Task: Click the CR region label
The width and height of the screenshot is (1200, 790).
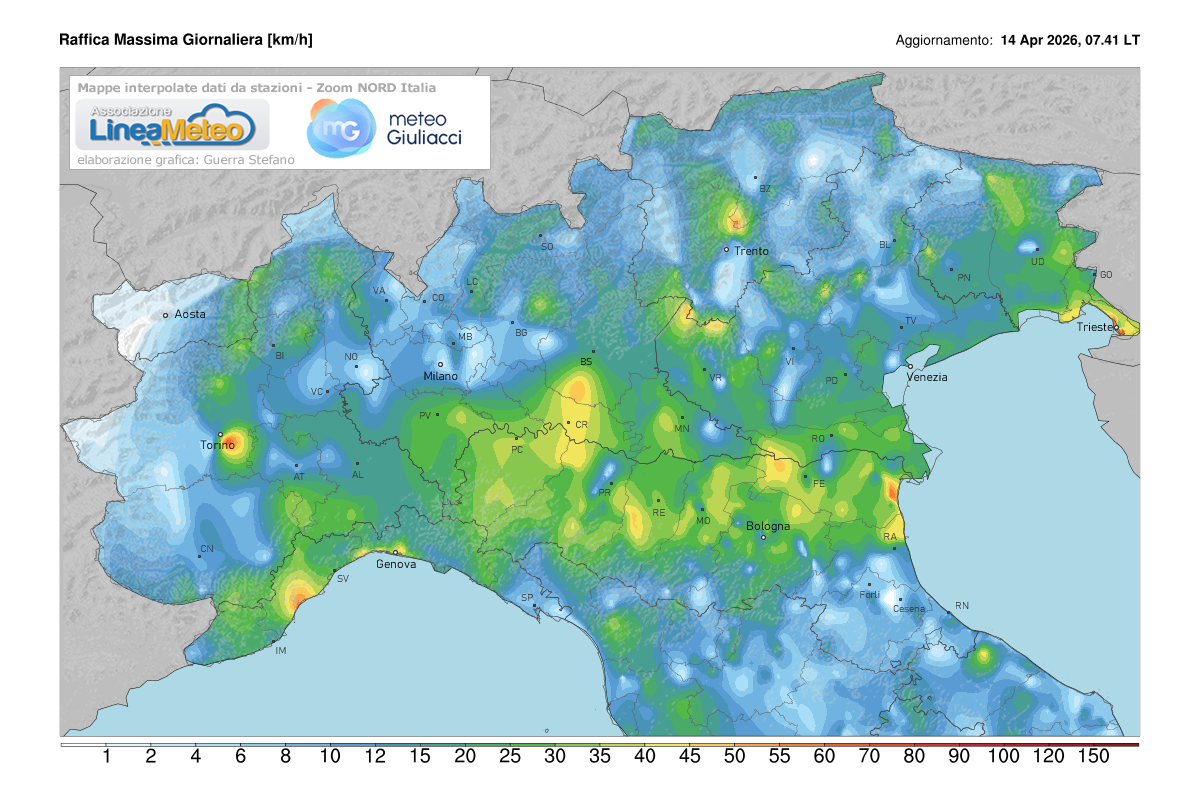Action: pyautogui.click(x=582, y=423)
